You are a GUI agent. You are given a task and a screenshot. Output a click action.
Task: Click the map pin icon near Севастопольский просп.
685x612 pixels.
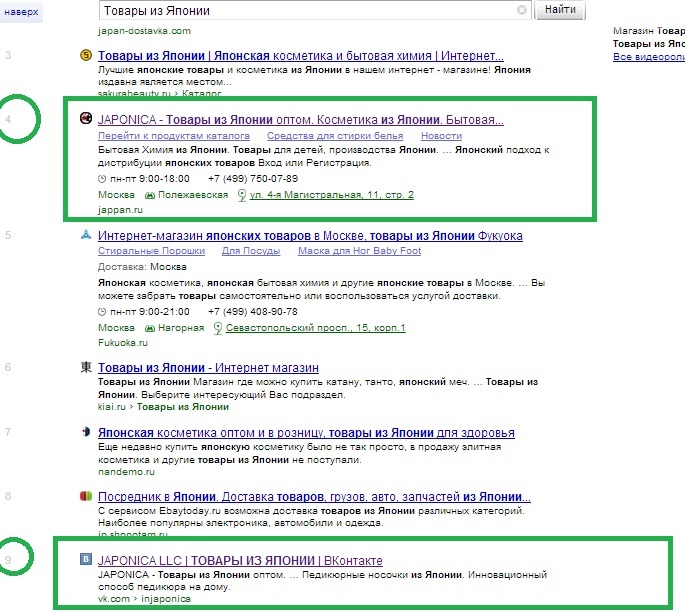[x=218, y=328]
